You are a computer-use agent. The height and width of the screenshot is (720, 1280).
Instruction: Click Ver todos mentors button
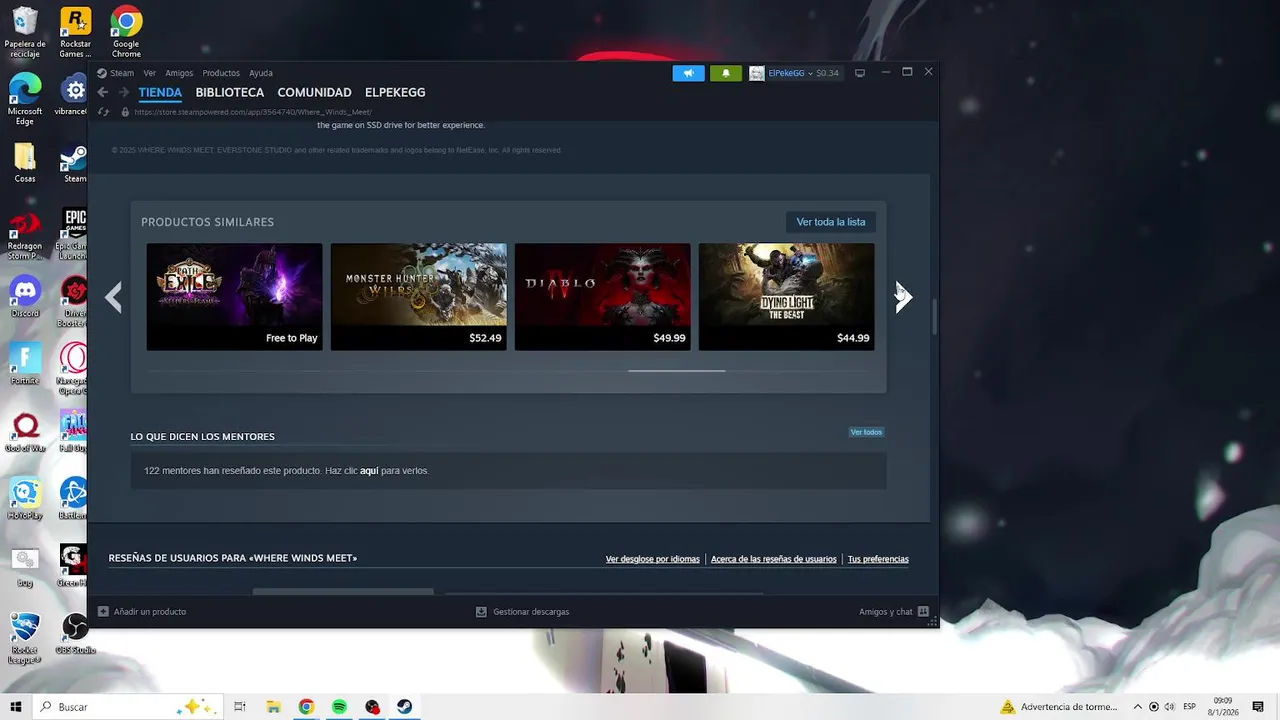click(866, 432)
